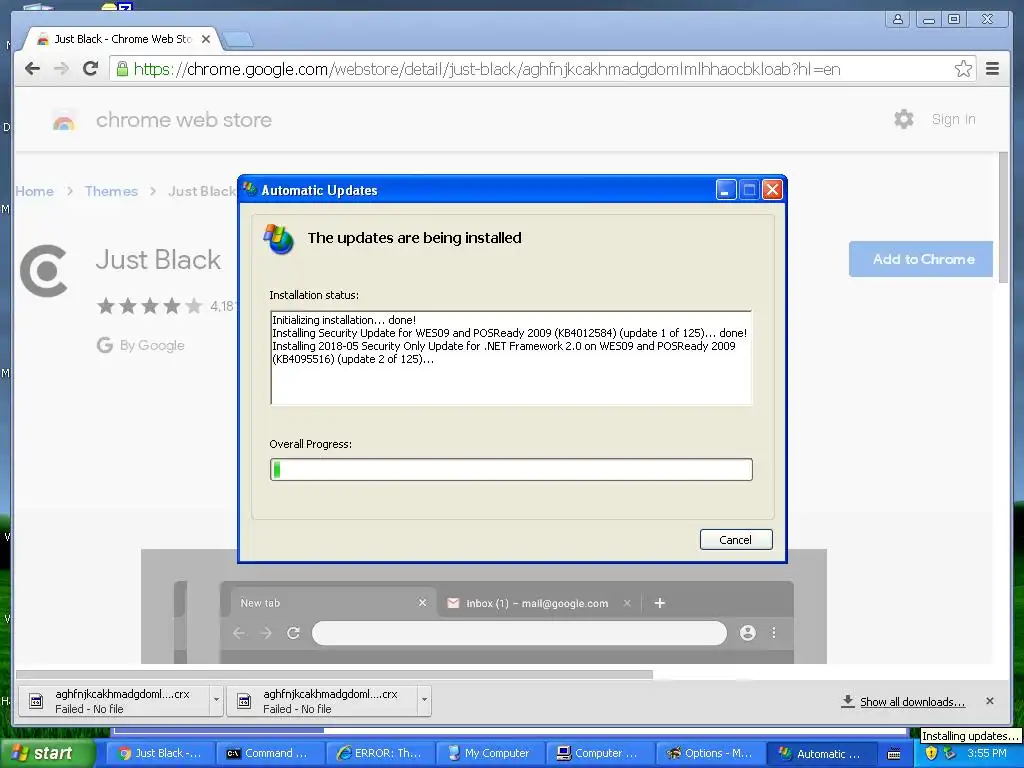Open a new Chrome tab

(236, 40)
